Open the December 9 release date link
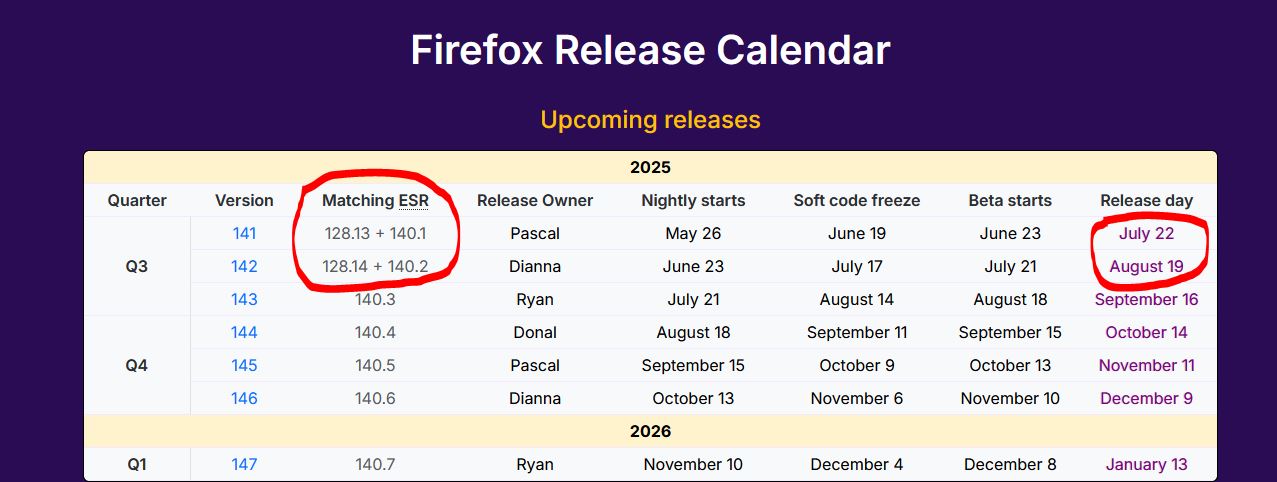Viewport: 1277px width, 482px height. click(1146, 399)
